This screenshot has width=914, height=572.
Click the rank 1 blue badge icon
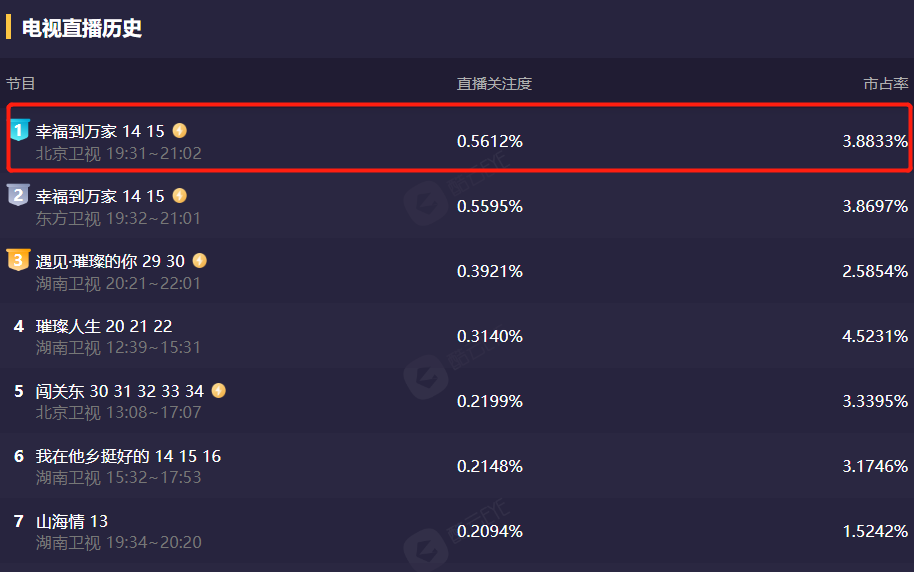click(19, 130)
